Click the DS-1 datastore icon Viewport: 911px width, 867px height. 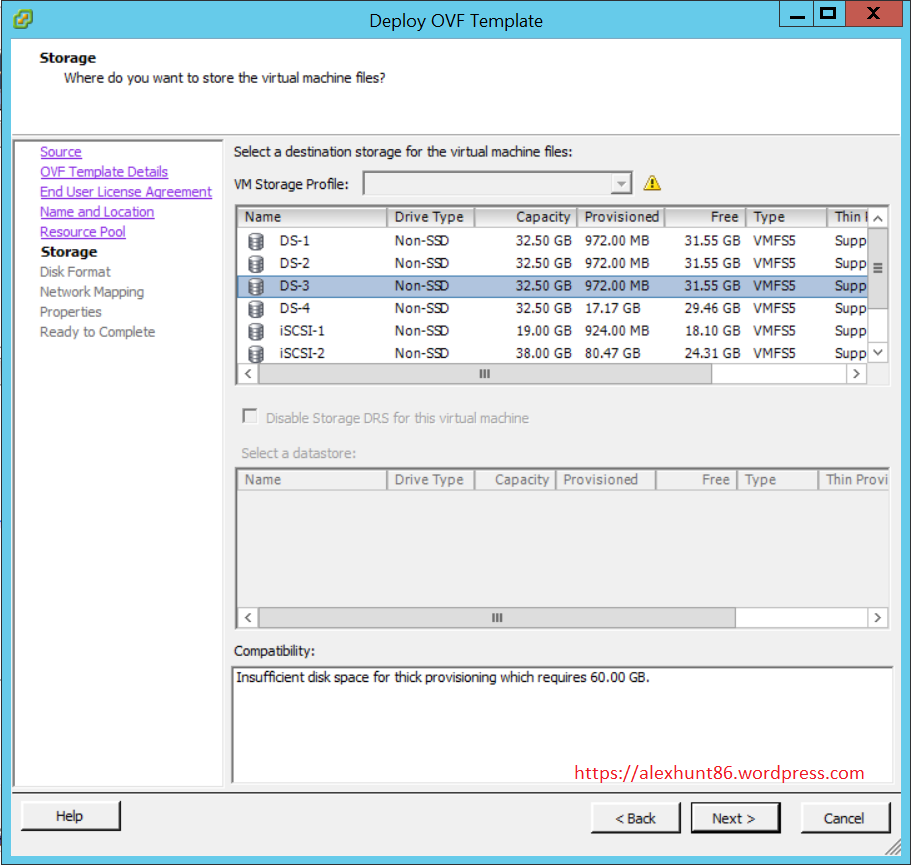click(256, 241)
